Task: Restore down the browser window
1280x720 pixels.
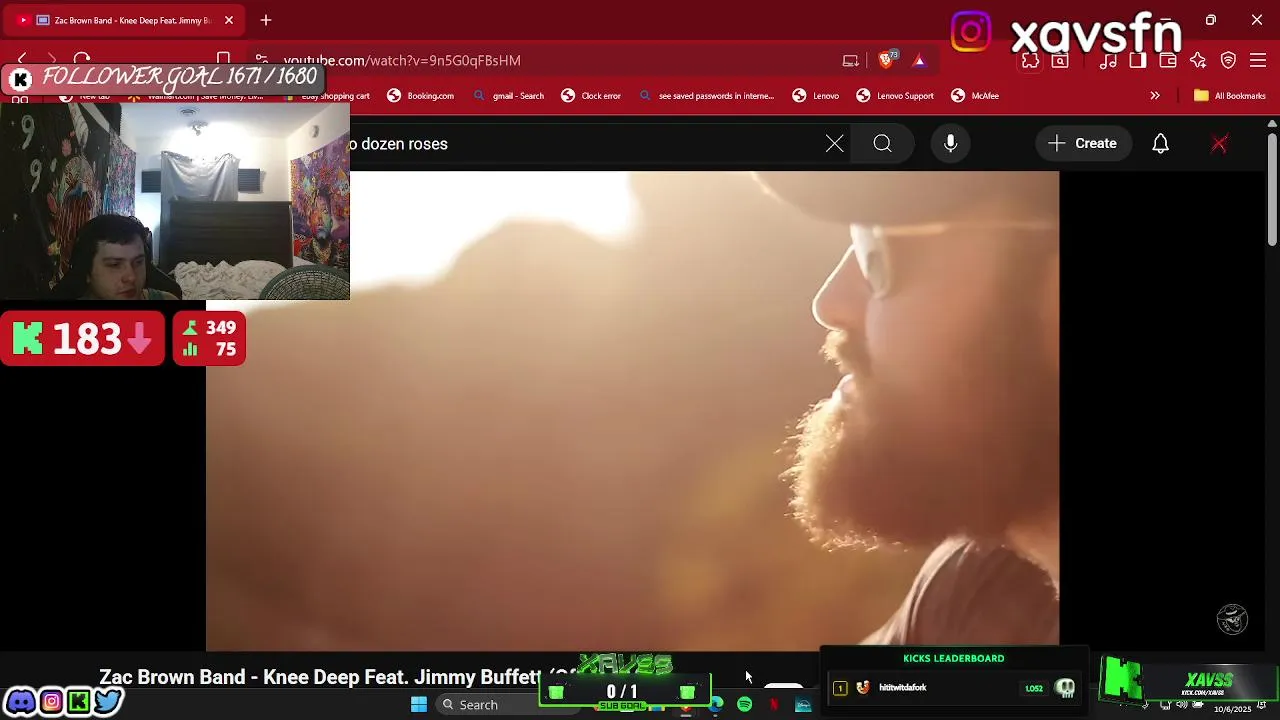Action: pos(1211,20)
